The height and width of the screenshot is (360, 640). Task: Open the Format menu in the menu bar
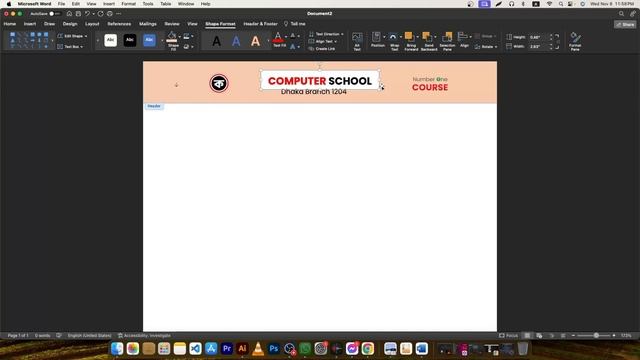pyautogui.click(x=129, y=4)
